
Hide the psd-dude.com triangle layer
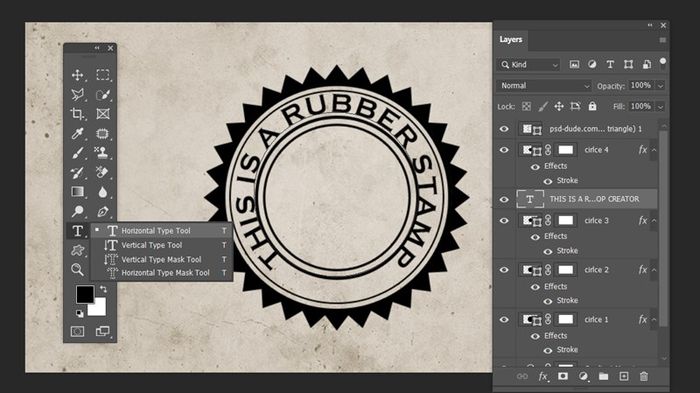[x=504, y=129]
